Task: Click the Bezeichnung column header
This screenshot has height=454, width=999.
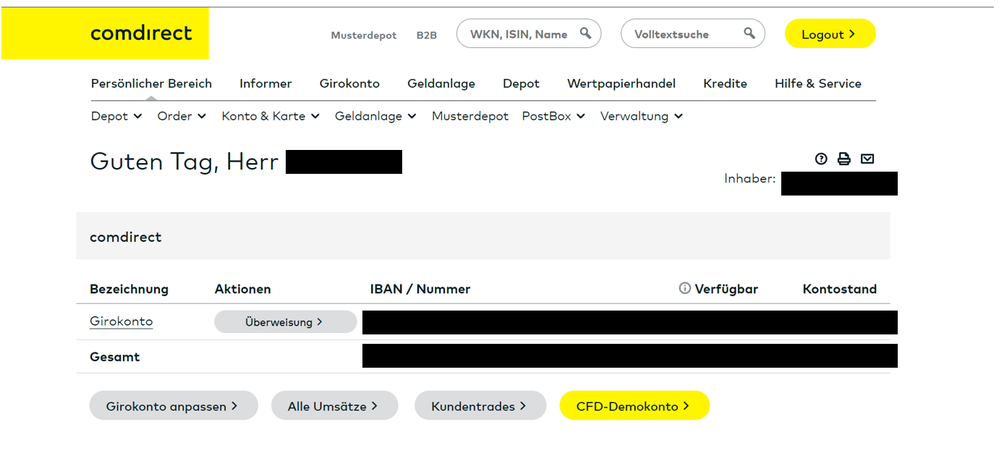Action: (x=129, y=289)
